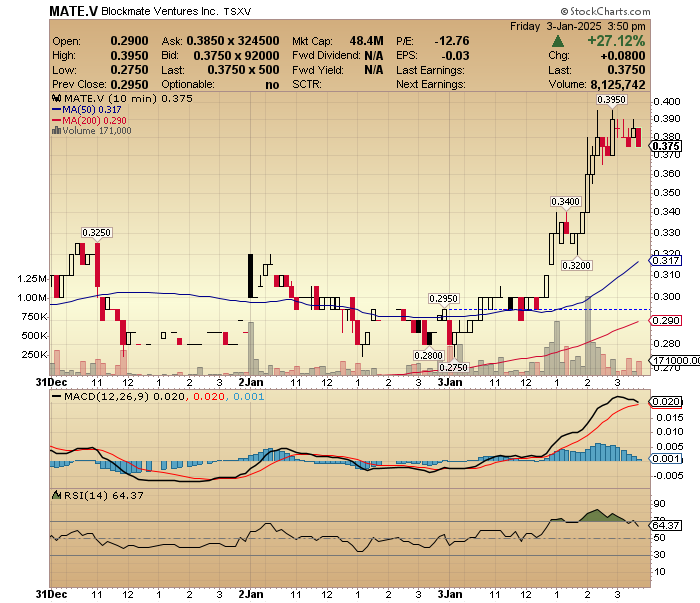This screenshot has height=603, width=700.
Task: Click the 0.3200 price annotation on chart
Action: (576, 265)
